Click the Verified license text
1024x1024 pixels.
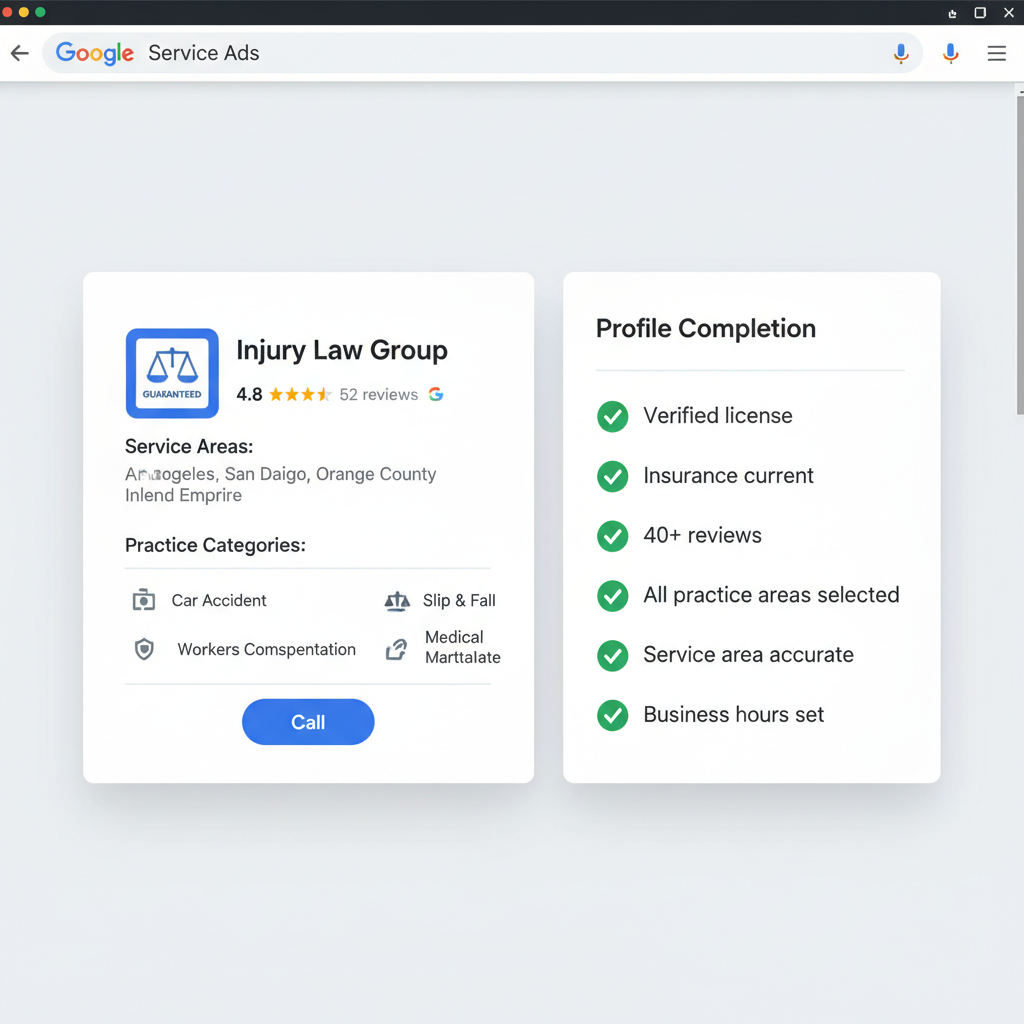tap(718, 416)
